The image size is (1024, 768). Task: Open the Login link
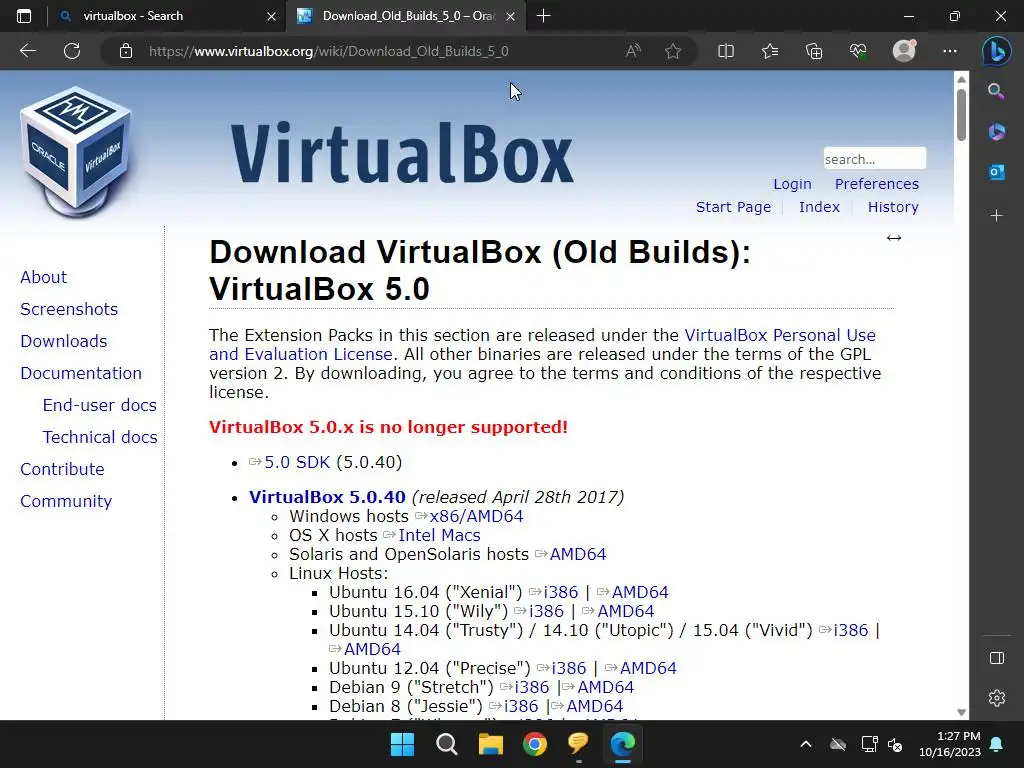792,184
